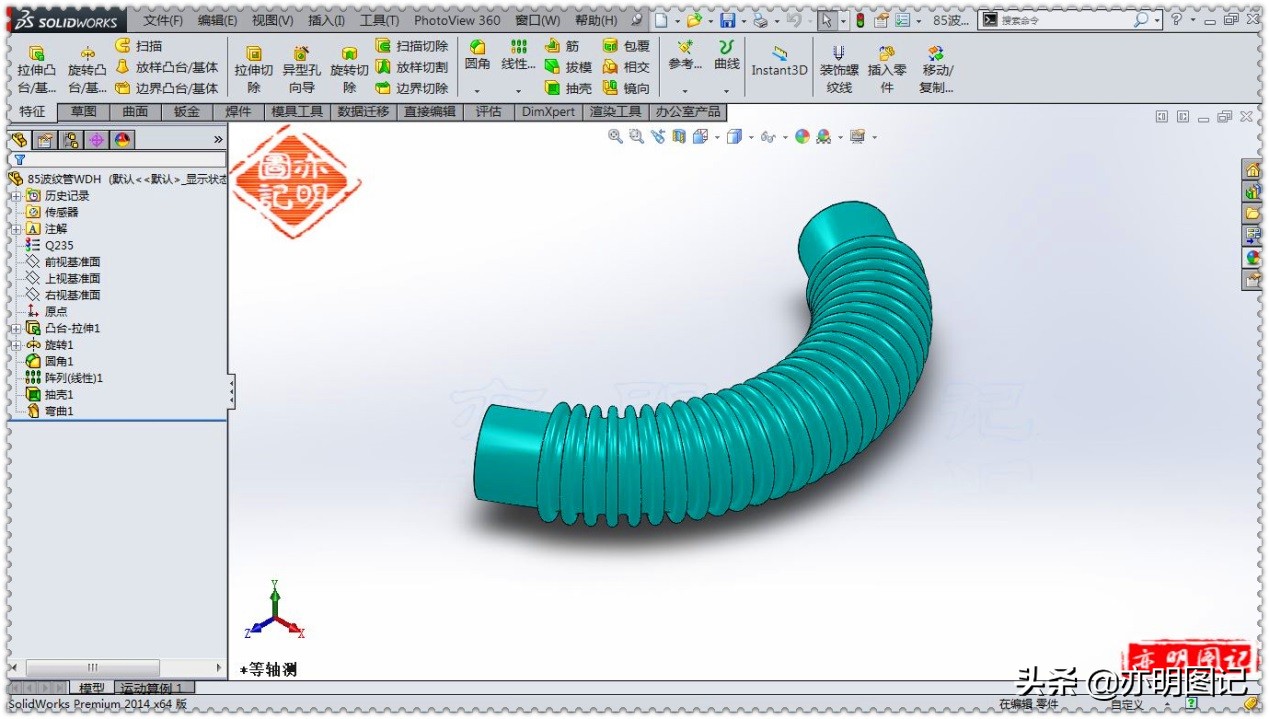1269x719 pixels.
Task: Open the 圆角 fillet tool
Action: point(477,55)
